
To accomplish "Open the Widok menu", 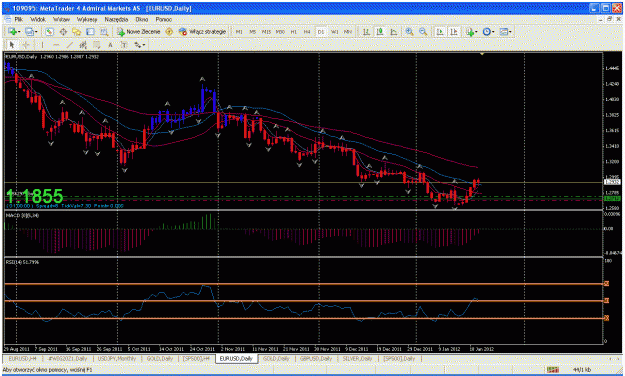I will (x=38, y=19).
